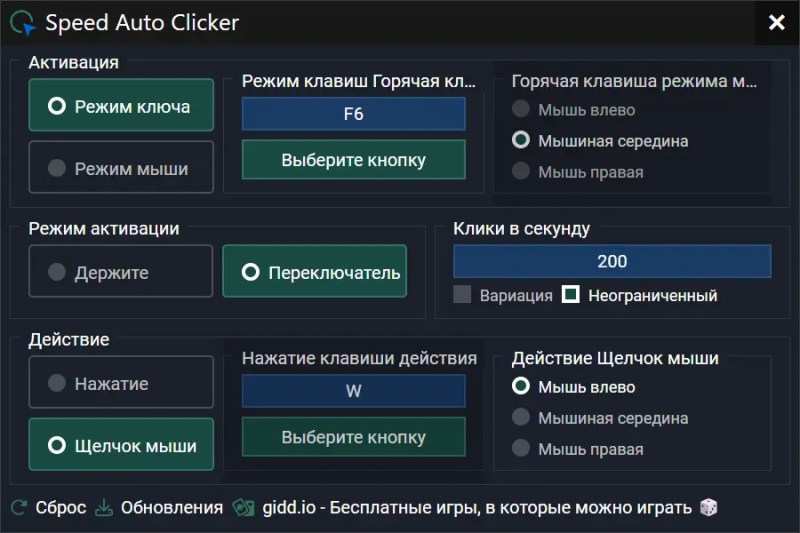Click the Действие section heading

[69, 339]
